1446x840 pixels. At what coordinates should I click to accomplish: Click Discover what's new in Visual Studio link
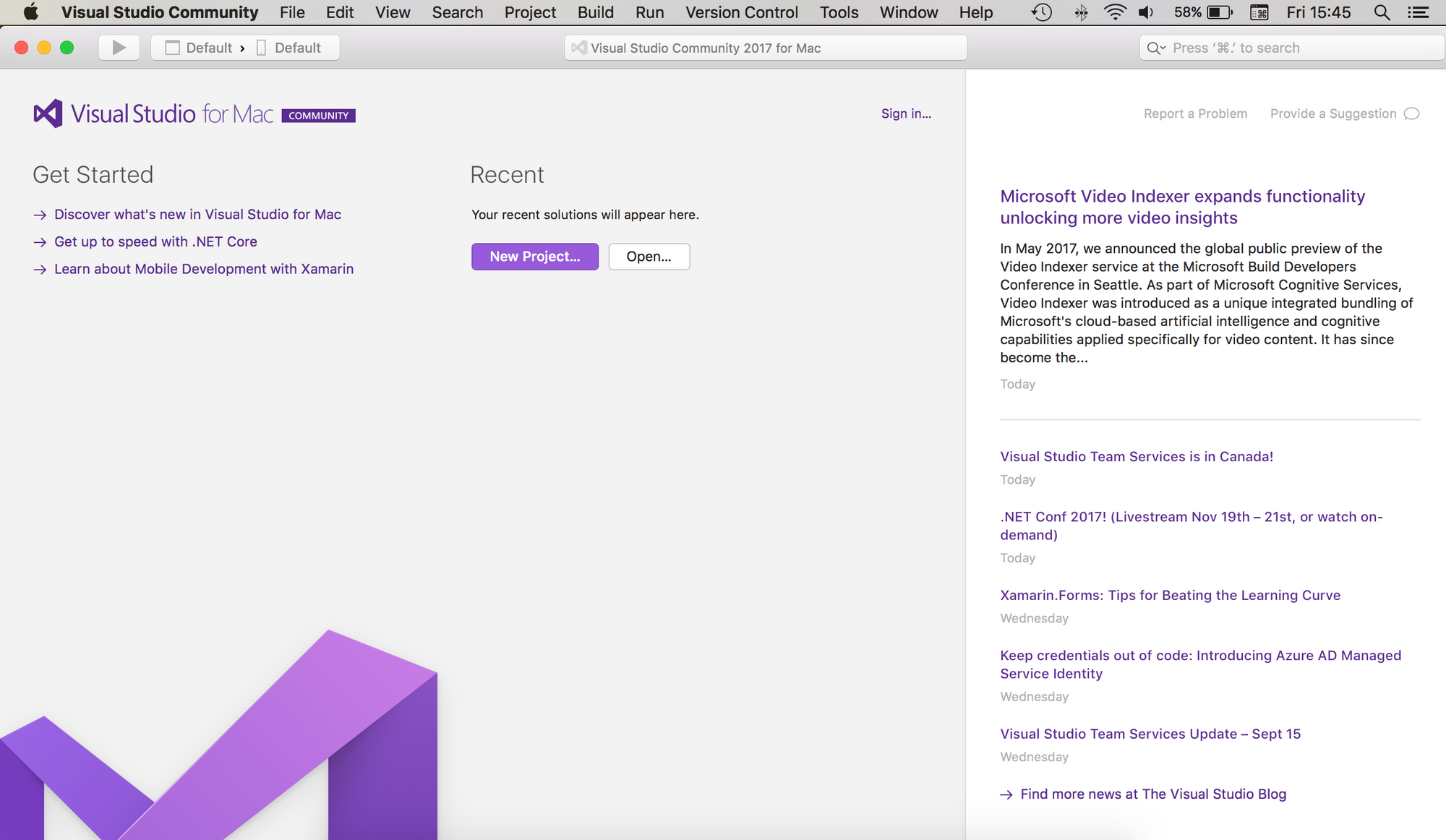tap(198, 214)
